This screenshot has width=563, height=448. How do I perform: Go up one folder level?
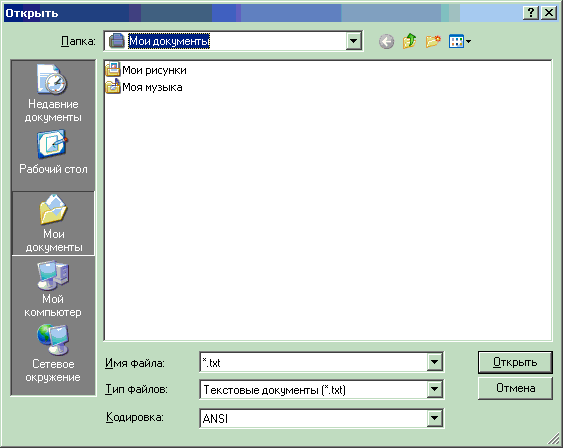pos(410,42)
